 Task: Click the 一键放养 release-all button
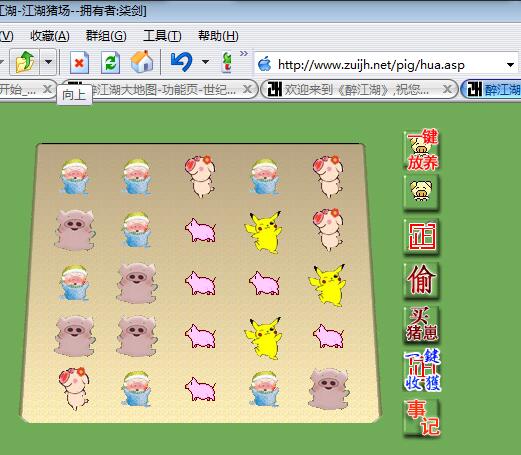pyautogui.click(x=422, y=151)
